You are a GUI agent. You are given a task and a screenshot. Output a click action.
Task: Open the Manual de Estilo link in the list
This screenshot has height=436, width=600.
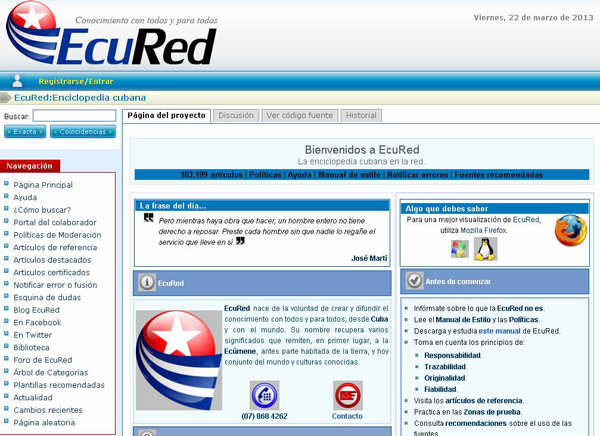(x=463, y=320)
